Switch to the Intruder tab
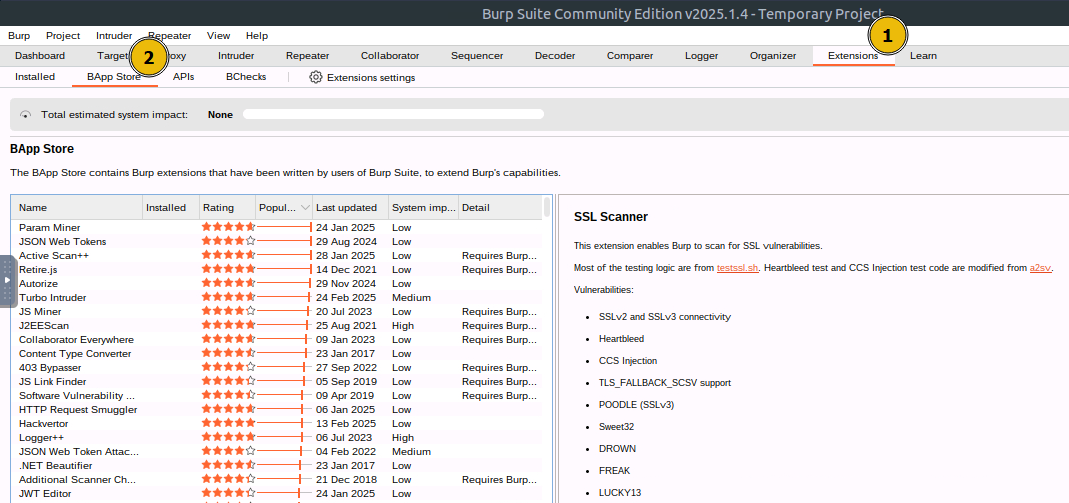This screenshot has width=1069, height=503. 236,56
